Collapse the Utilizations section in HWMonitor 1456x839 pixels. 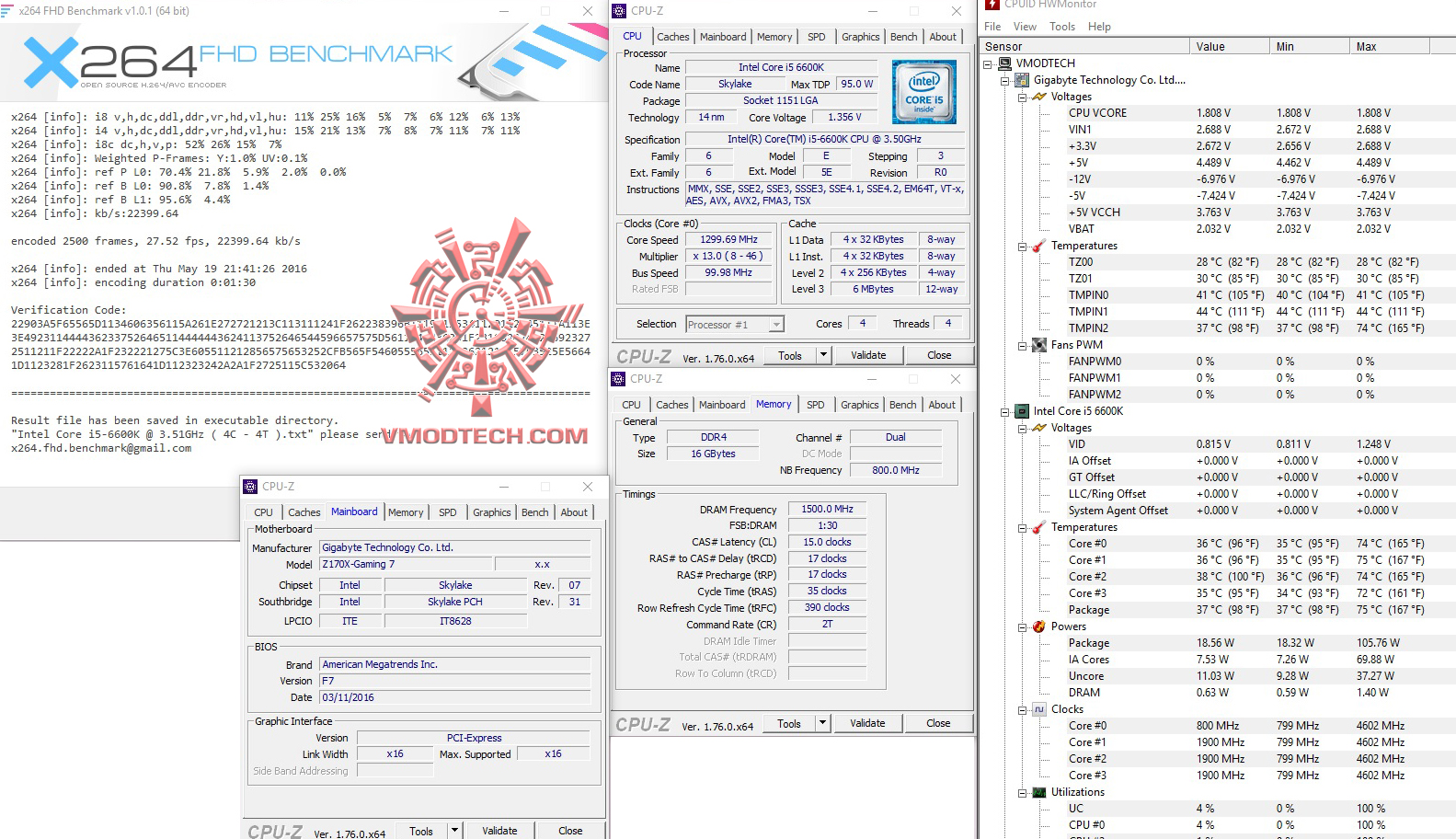(1022, 793)
